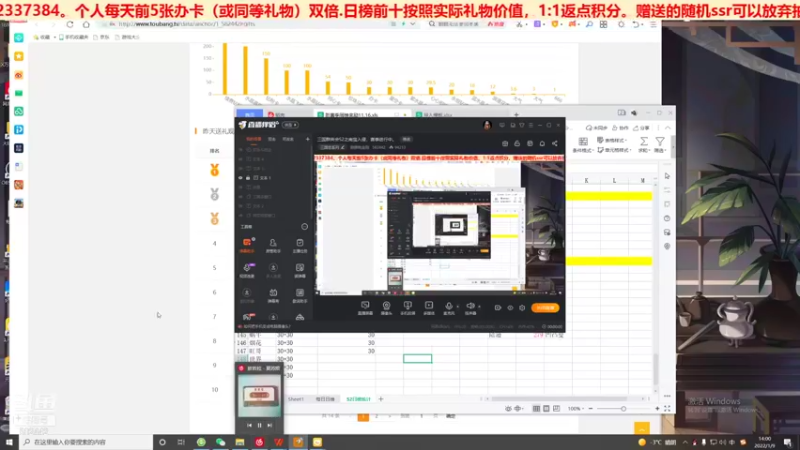Select the second scene tab in streaming app
Screen dimensions: 800x450
[272, 139]
